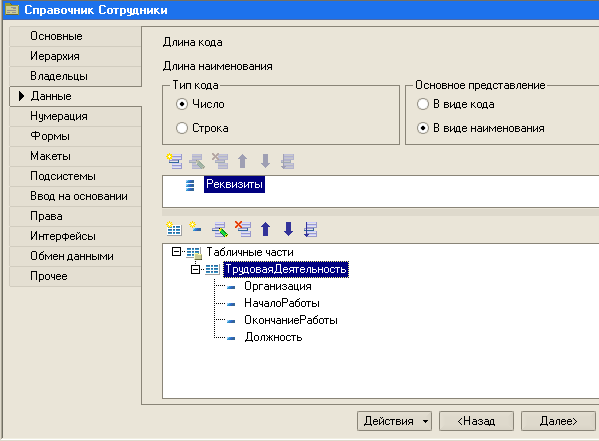Open the Основные tab

click(x=75, y=36)
